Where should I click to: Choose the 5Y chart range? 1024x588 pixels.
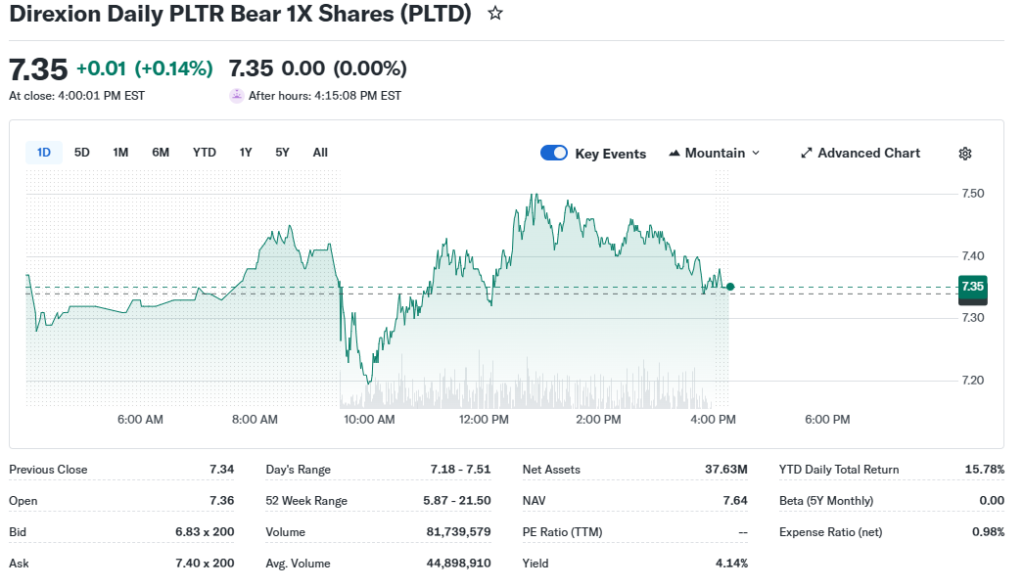point(282,152)
